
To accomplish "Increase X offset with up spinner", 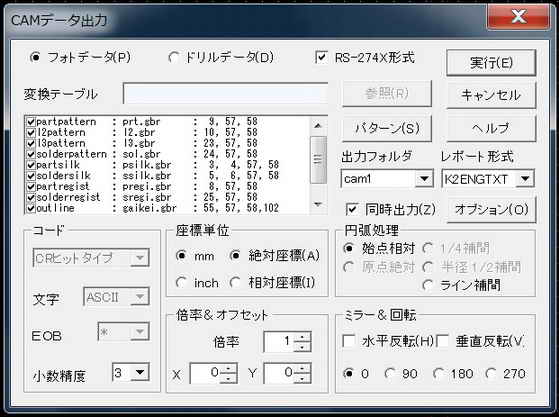I will [229, 369].
